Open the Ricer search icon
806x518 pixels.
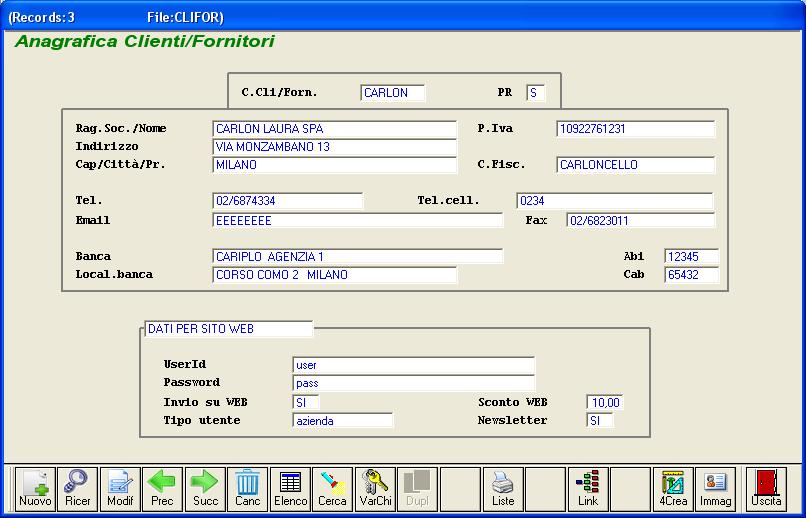pyautogui.click(x=77, y=488)
